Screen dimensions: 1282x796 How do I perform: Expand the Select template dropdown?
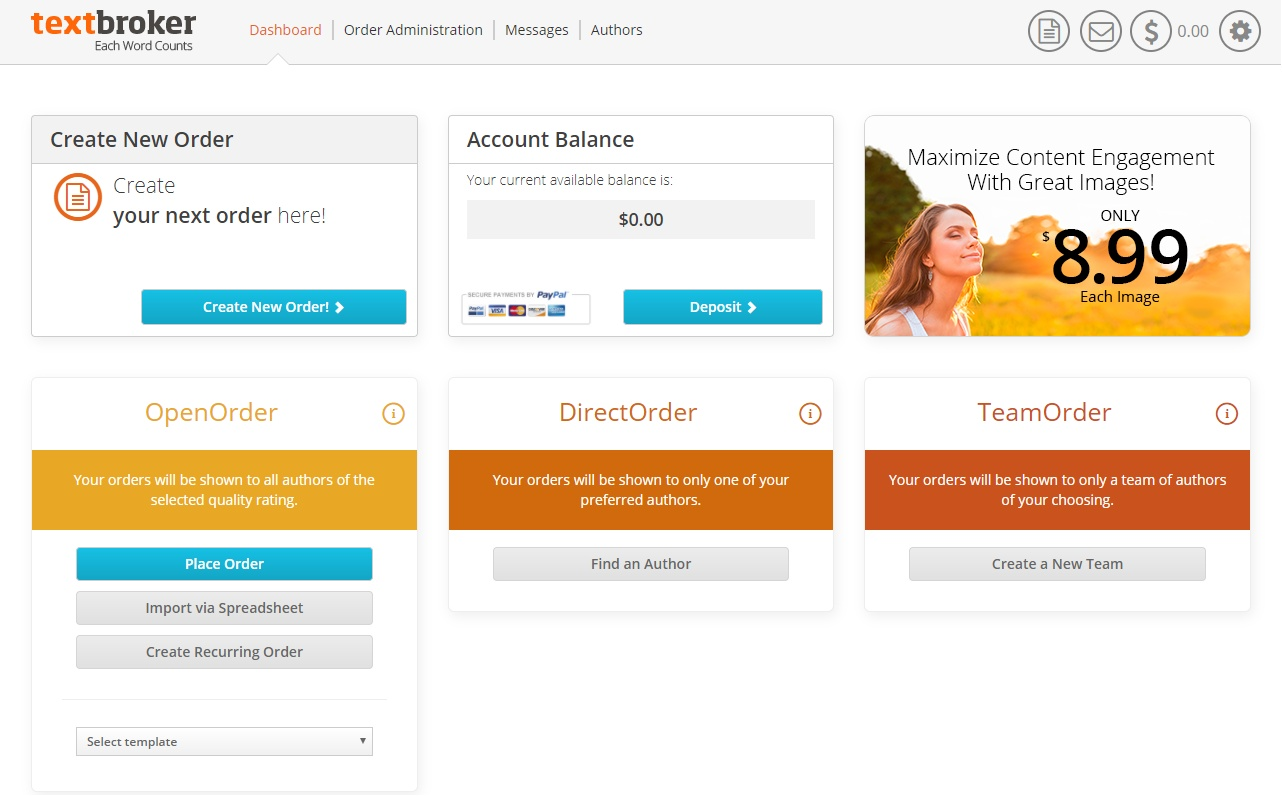224,741
